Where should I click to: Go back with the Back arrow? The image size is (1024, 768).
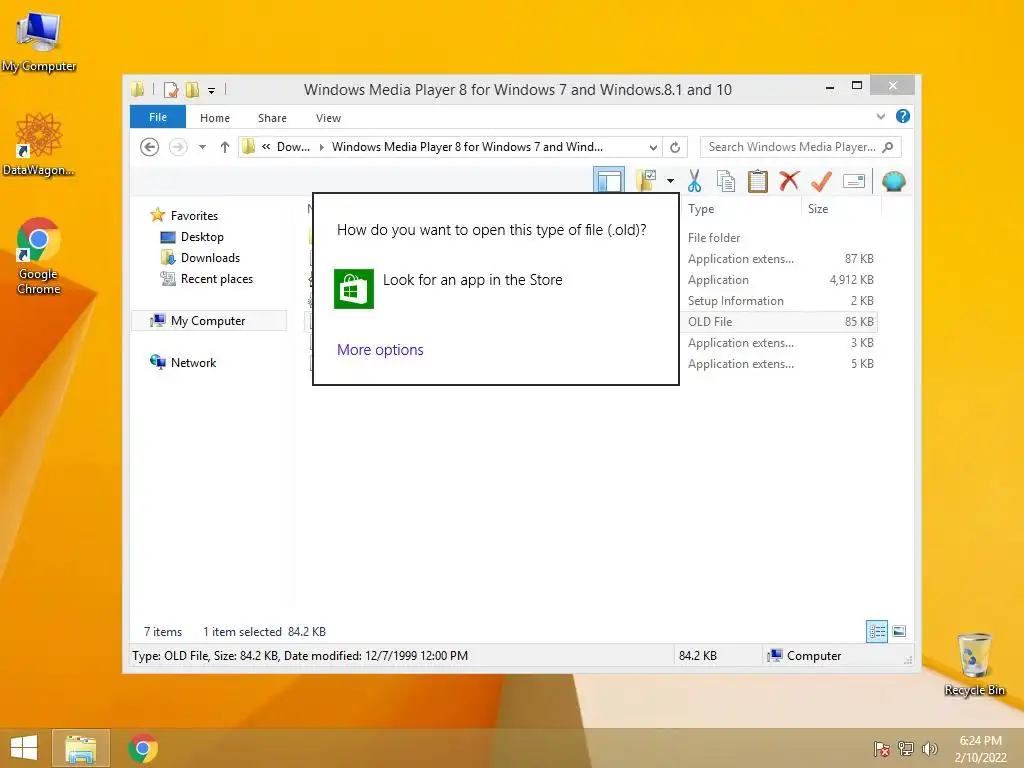point(150,147)
